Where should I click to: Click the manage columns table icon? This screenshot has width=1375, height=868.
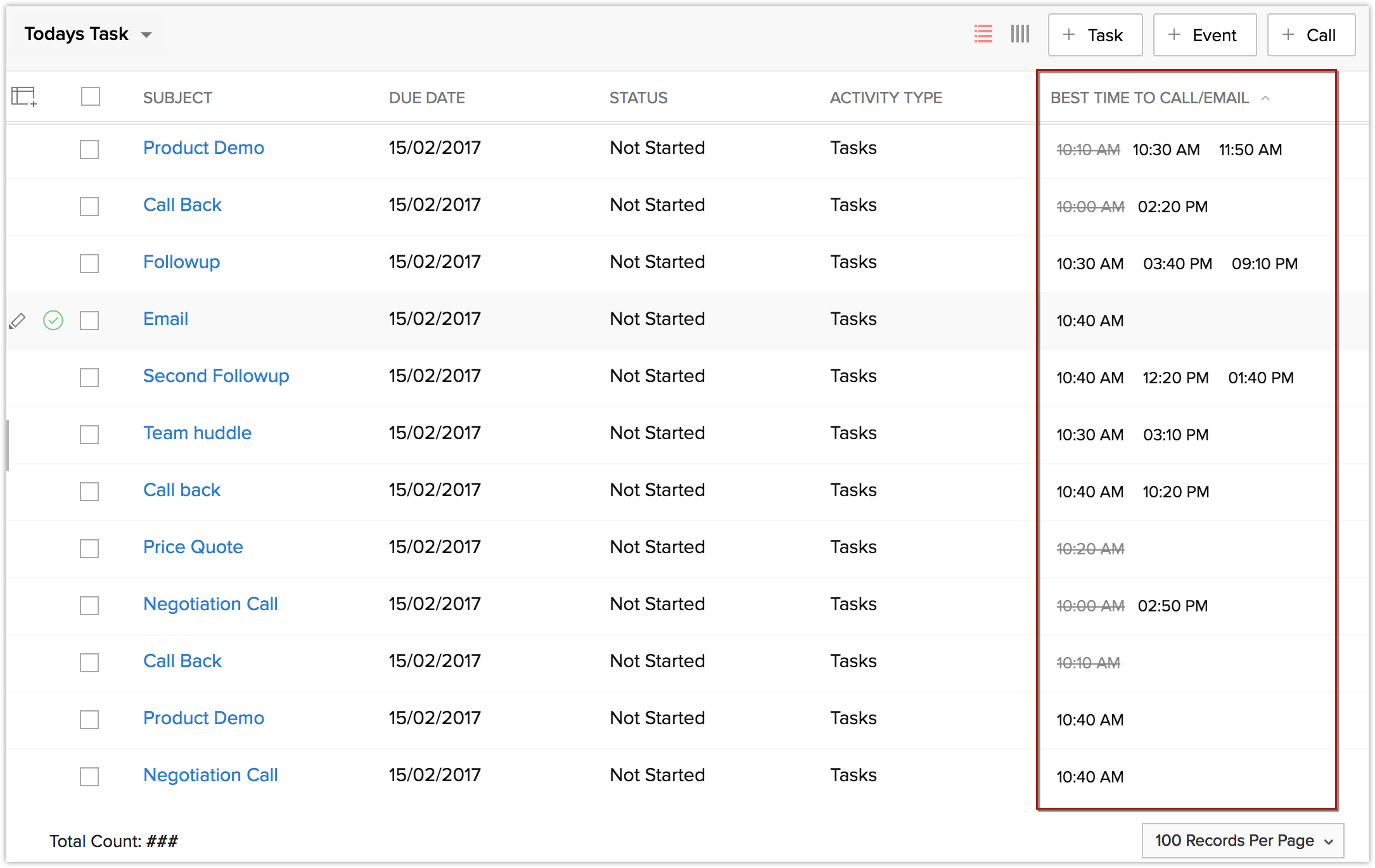[x=24, y=96]
